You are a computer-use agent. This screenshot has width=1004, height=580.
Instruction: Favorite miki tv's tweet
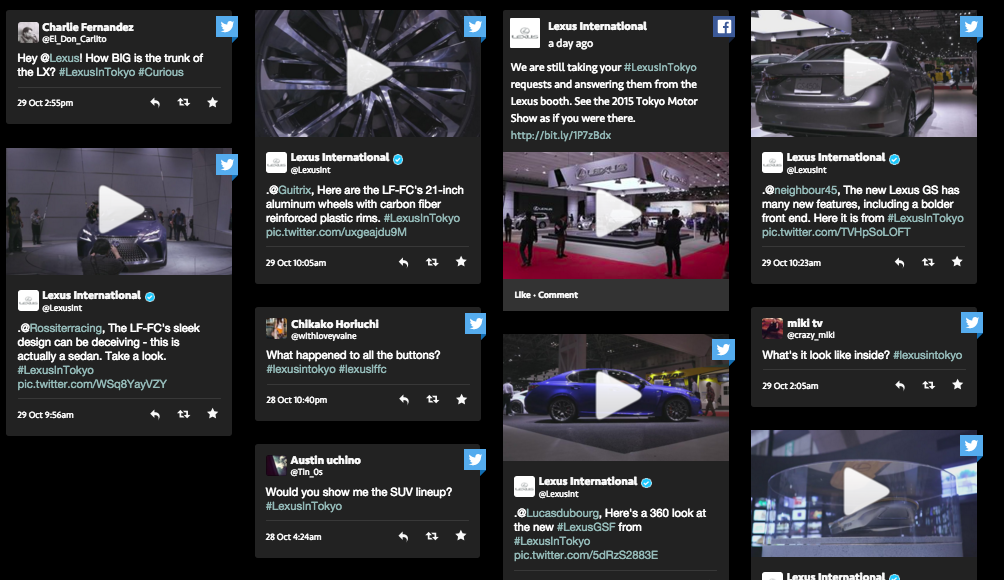(957, 385)
